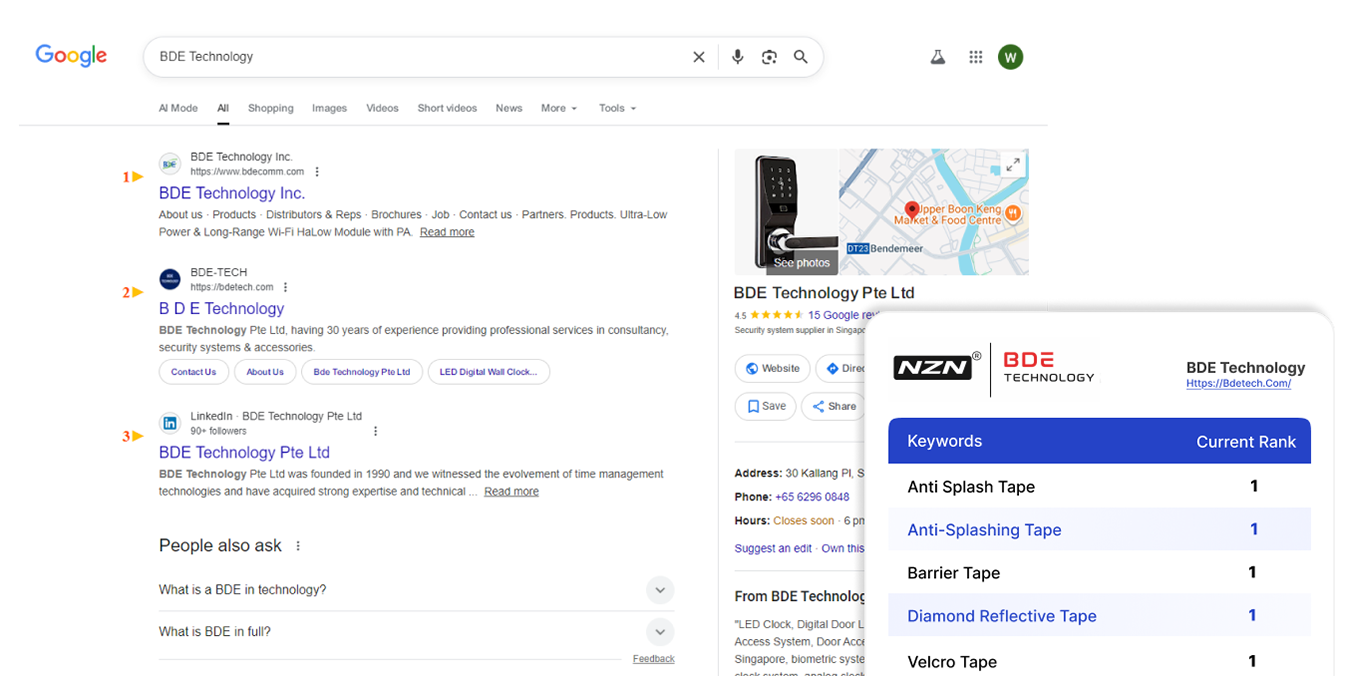Click the Current Rank column header
The height and width of the screenshot is (676, 1349).
click(1246, 442)
